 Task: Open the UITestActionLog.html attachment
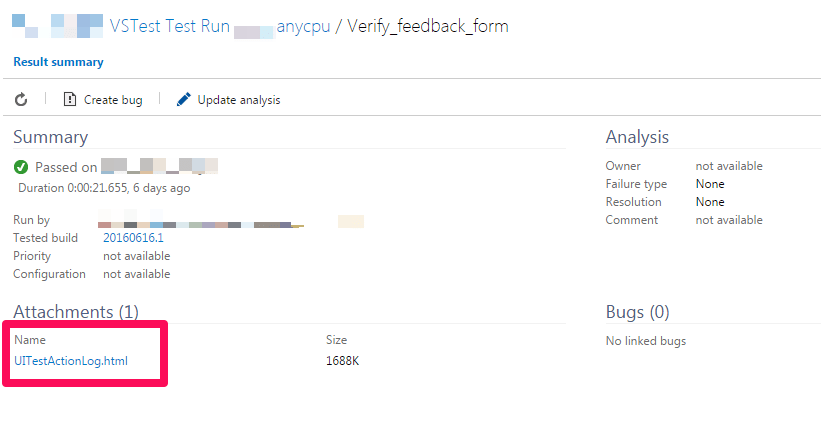coord(71,361)
